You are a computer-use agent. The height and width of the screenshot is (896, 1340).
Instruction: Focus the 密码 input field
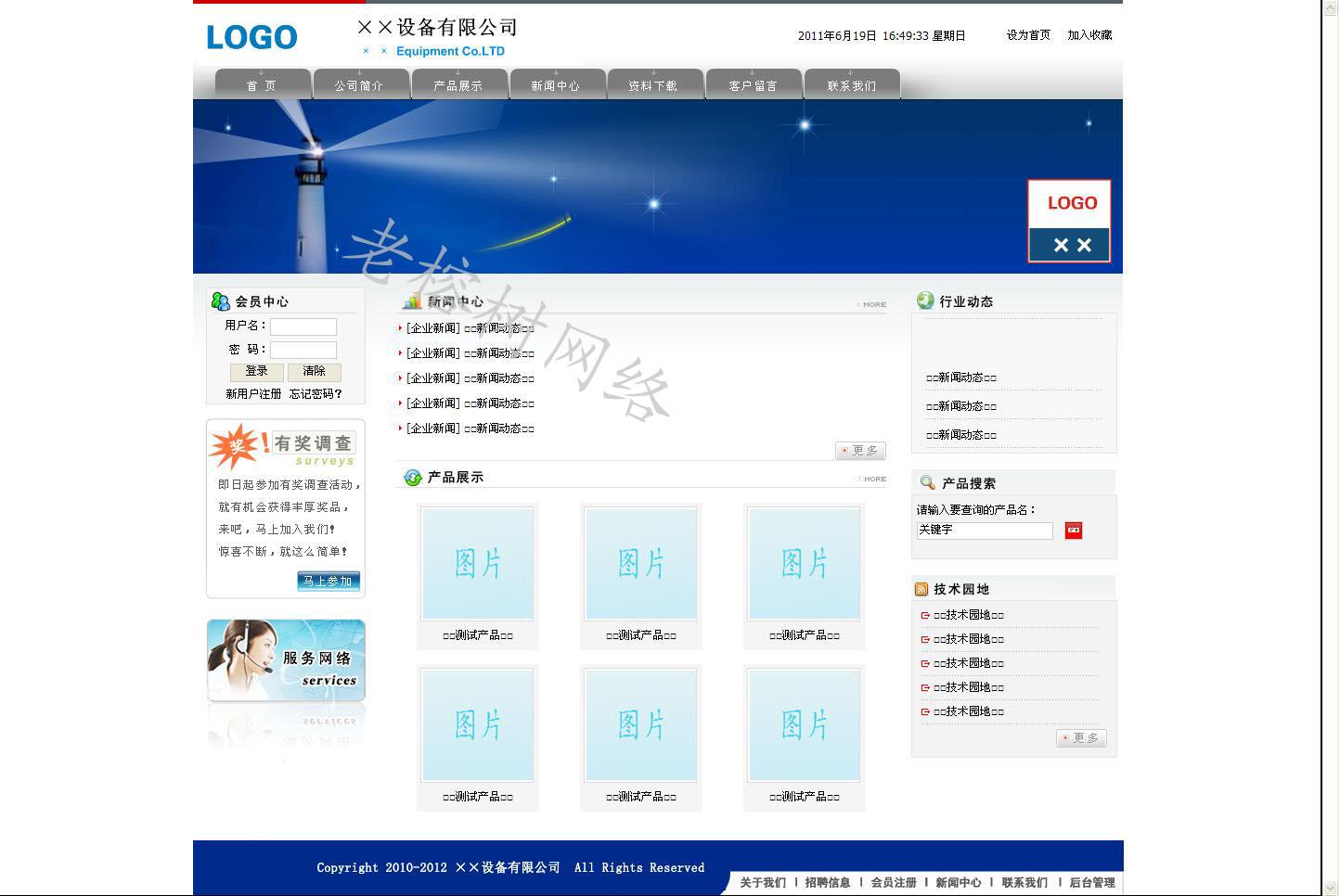(303, 350)
